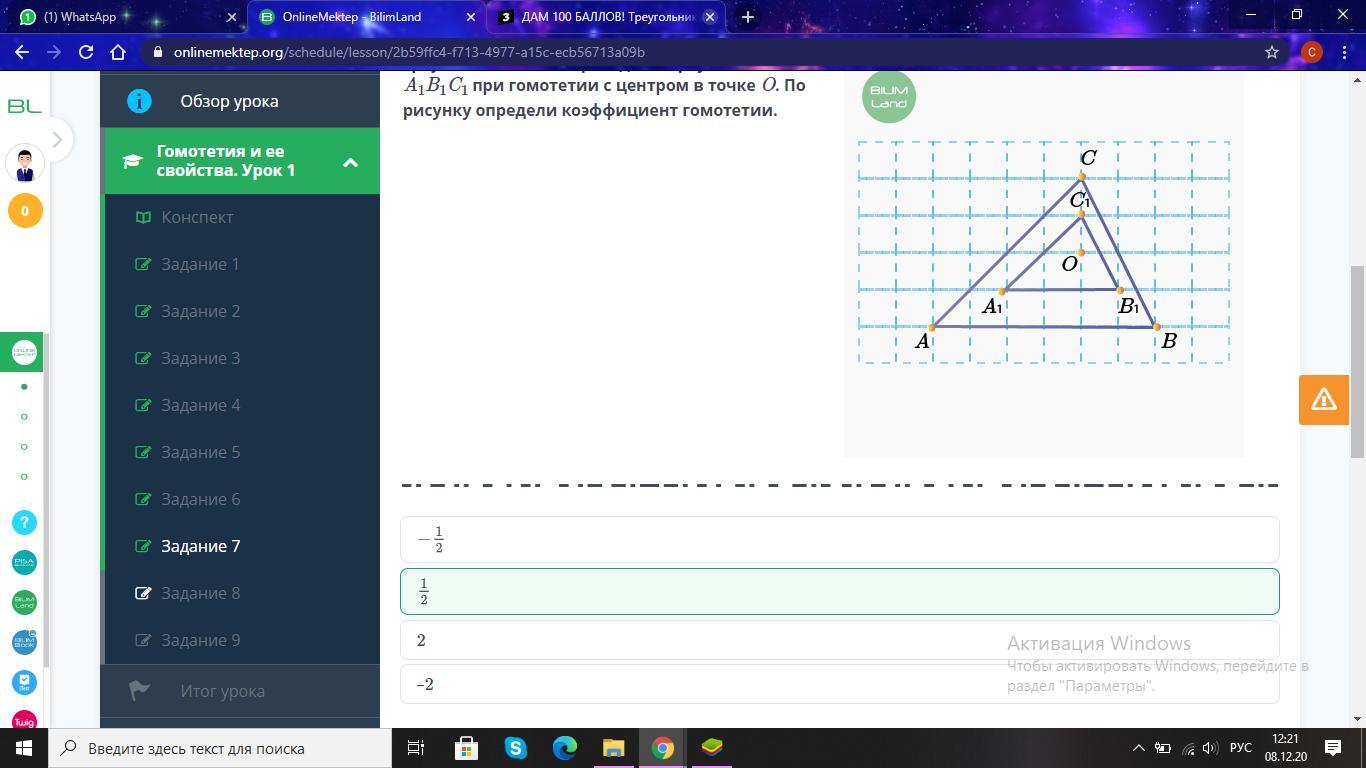Open the user avatar profile

25,163
